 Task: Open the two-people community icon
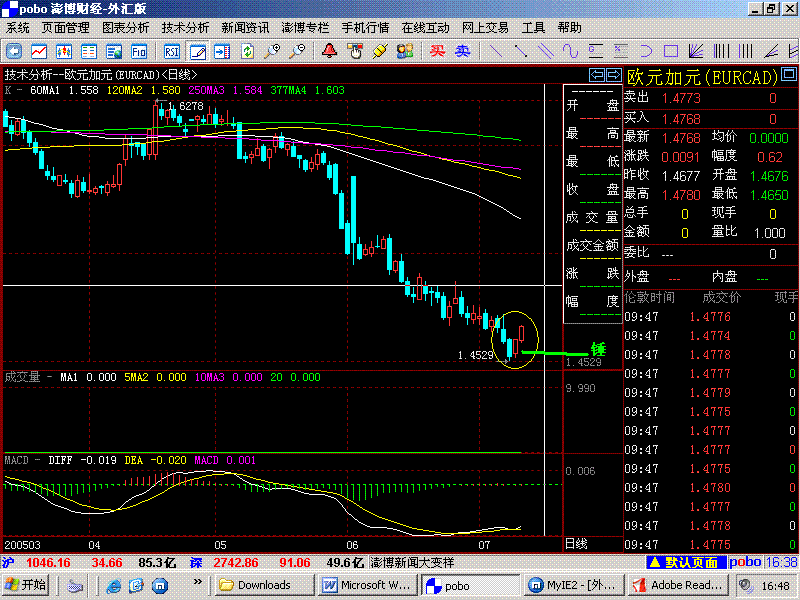[405, 52]
